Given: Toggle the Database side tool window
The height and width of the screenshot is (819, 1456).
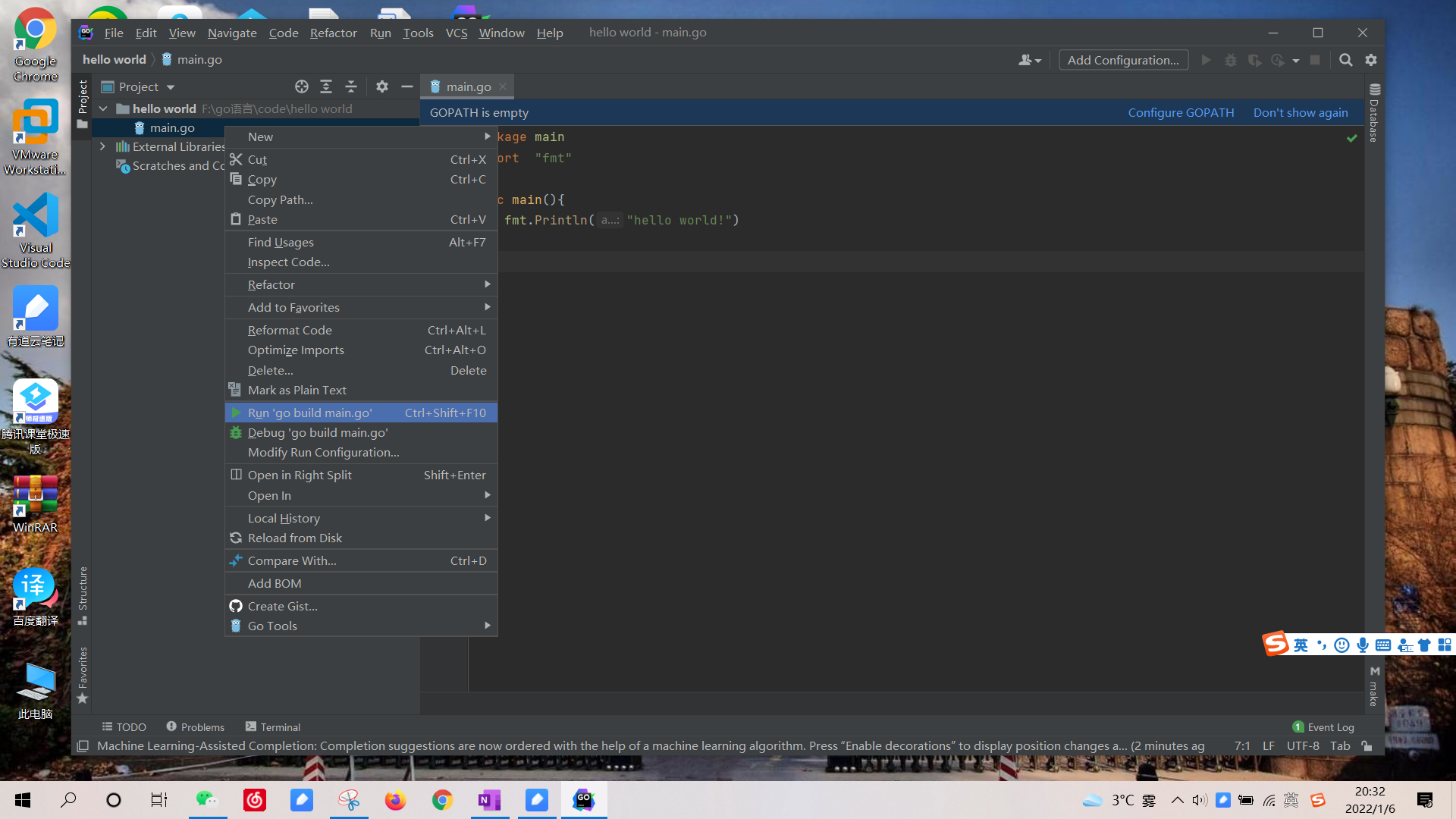Looking at the screenshot, I should pos(1374,114).
